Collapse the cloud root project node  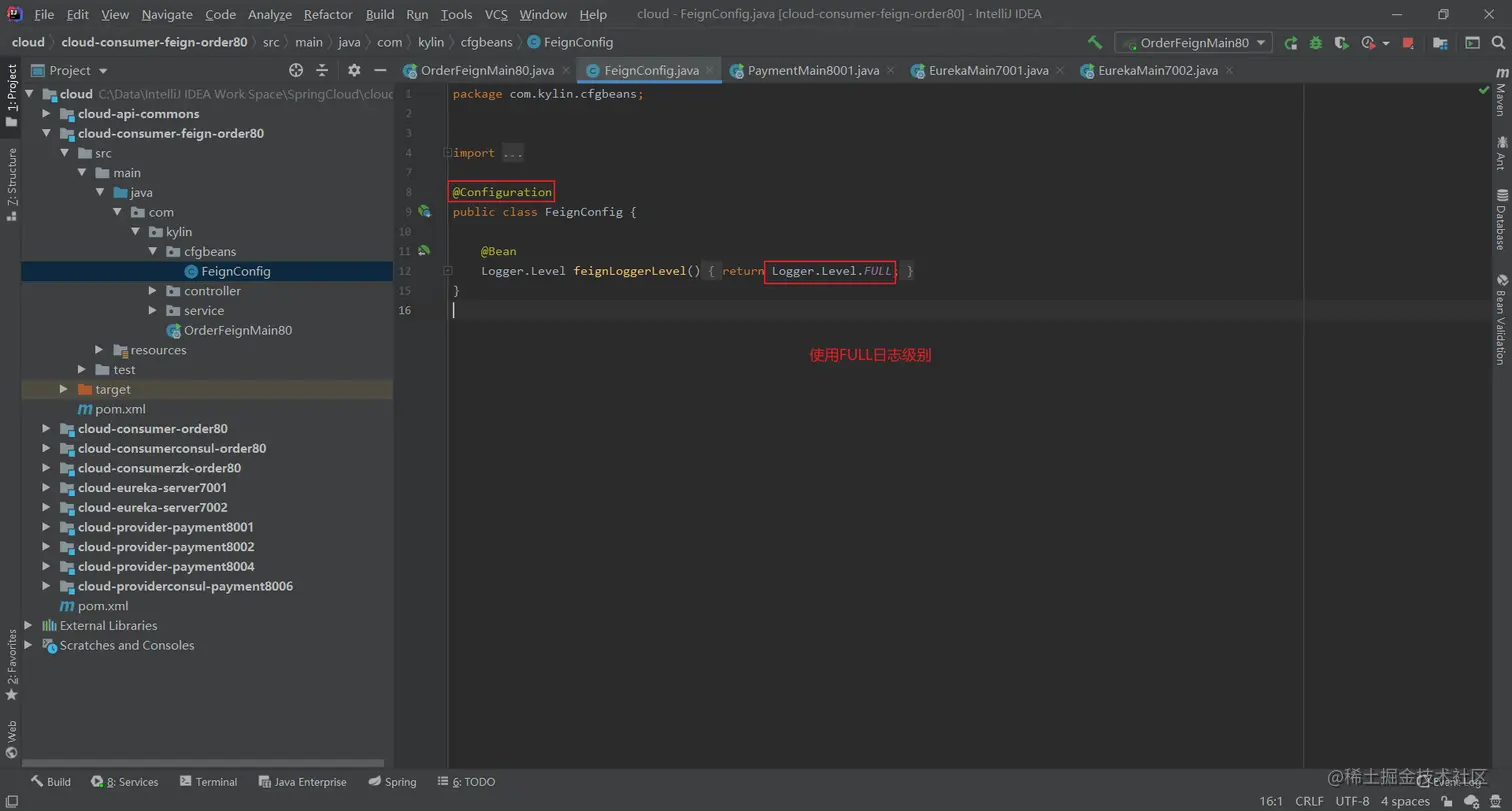click(29, 94)
